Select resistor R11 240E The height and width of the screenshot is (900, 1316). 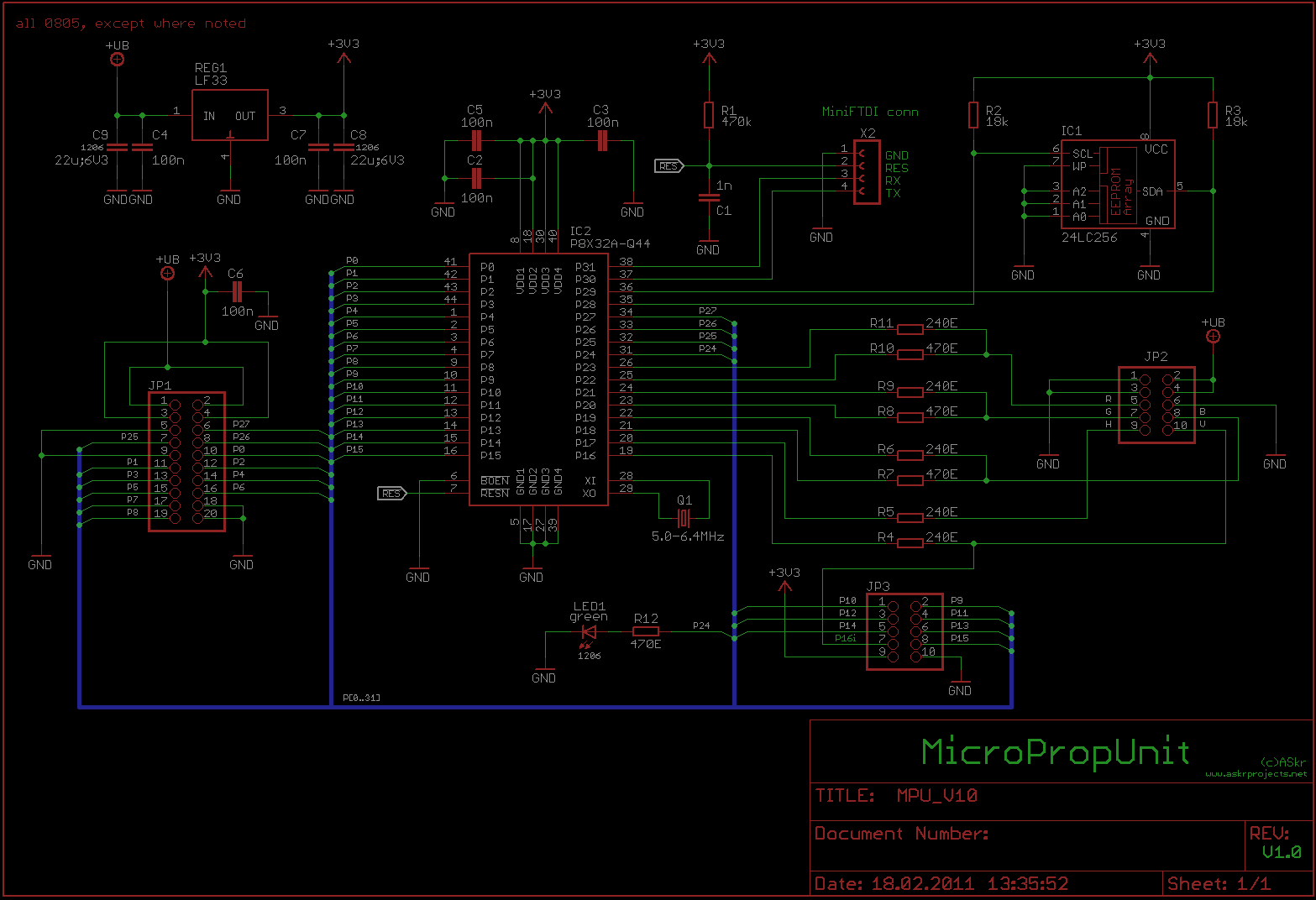coord(910,329)
